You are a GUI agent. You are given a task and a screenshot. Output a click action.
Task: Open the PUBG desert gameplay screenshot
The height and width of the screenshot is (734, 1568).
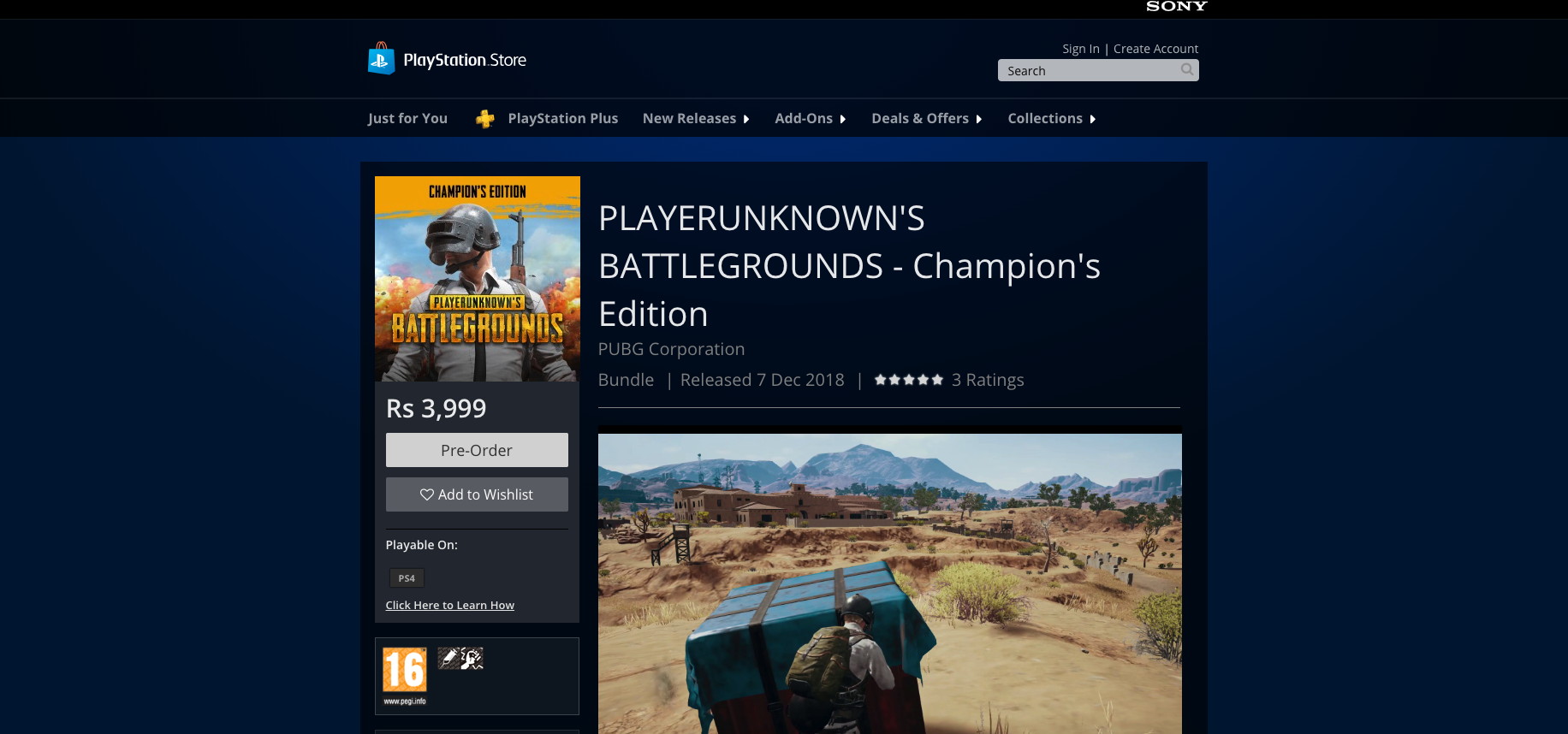pyautogui.click(x=889, y=582)
